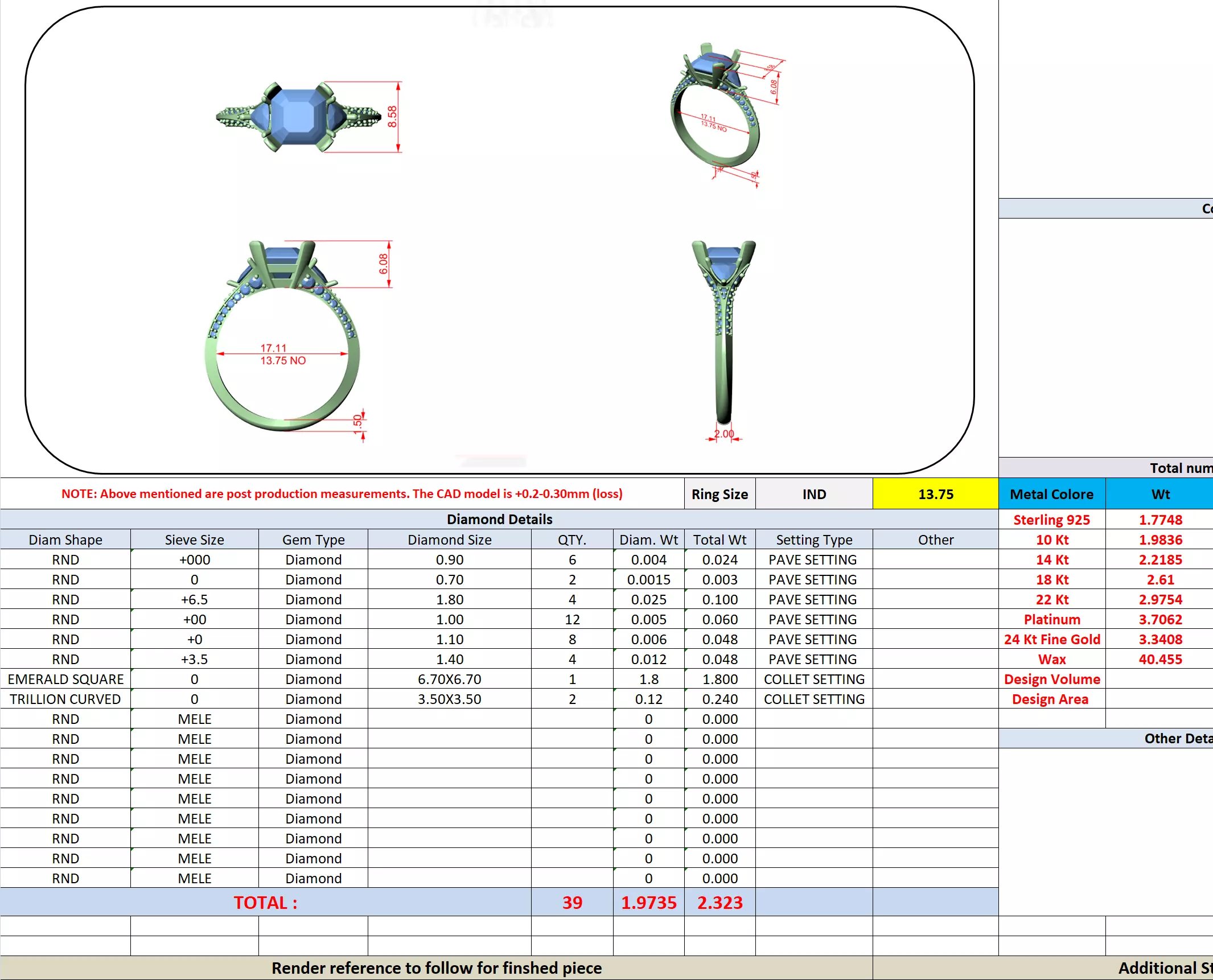
Task: Select the Wax weight 40.455 cell
Action: click(x=1160, y=659)
